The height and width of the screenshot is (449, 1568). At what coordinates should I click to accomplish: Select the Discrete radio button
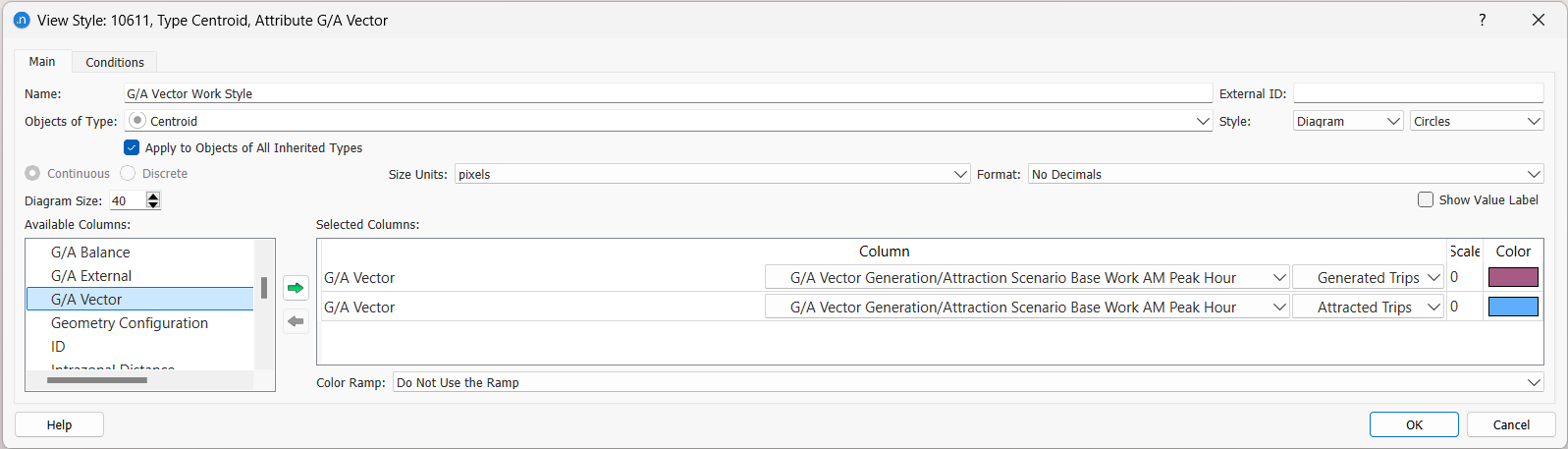[x=128, y=173]
